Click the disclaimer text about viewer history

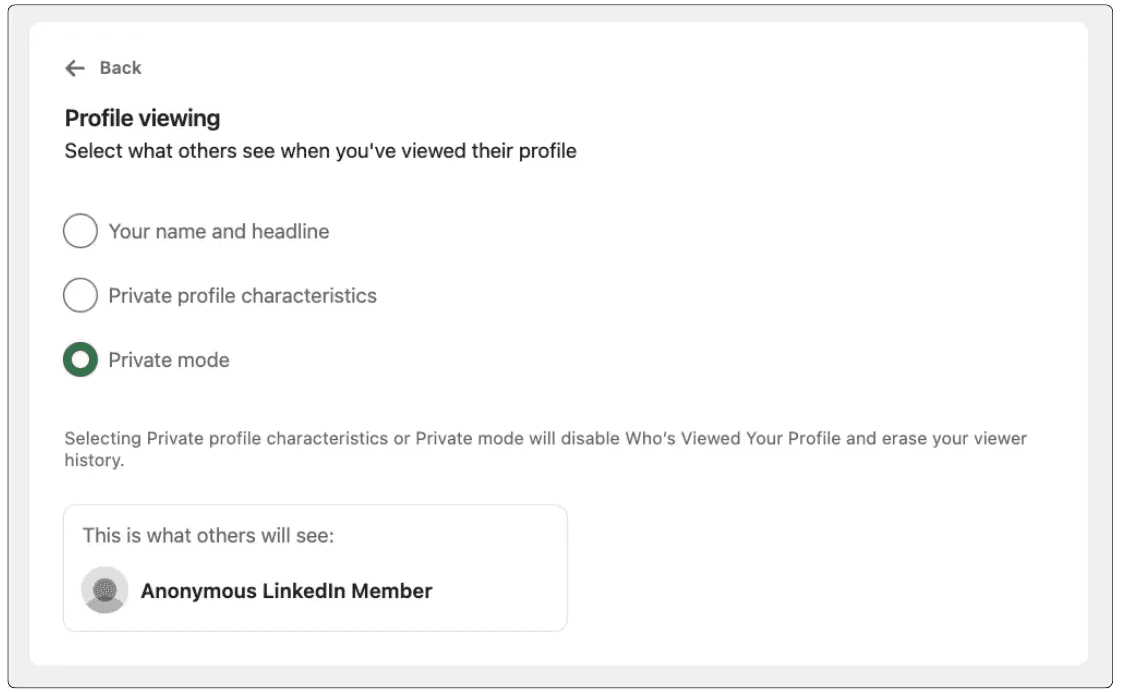click(x=545, y=448)
